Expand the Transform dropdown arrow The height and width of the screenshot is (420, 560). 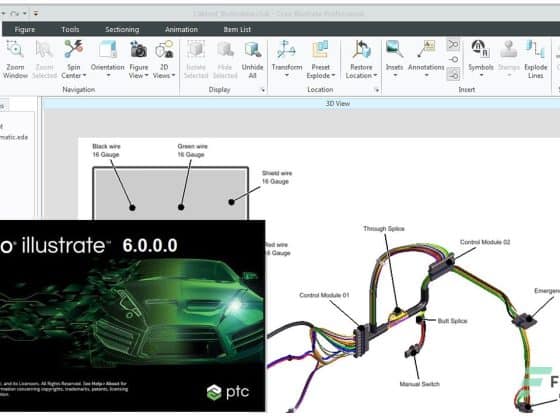287,75
